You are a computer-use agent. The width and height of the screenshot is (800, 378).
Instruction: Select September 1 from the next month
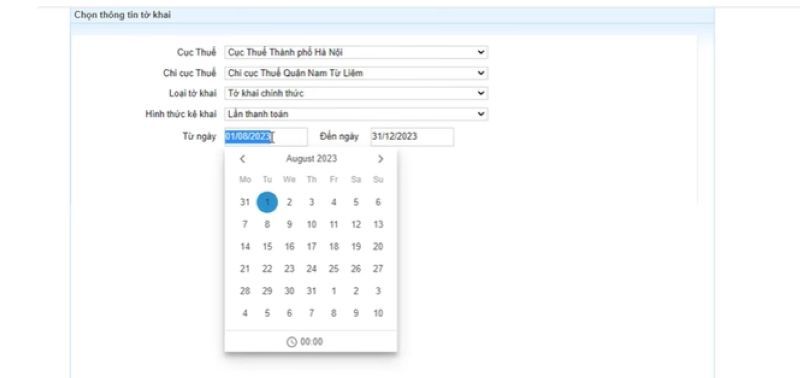334,291
